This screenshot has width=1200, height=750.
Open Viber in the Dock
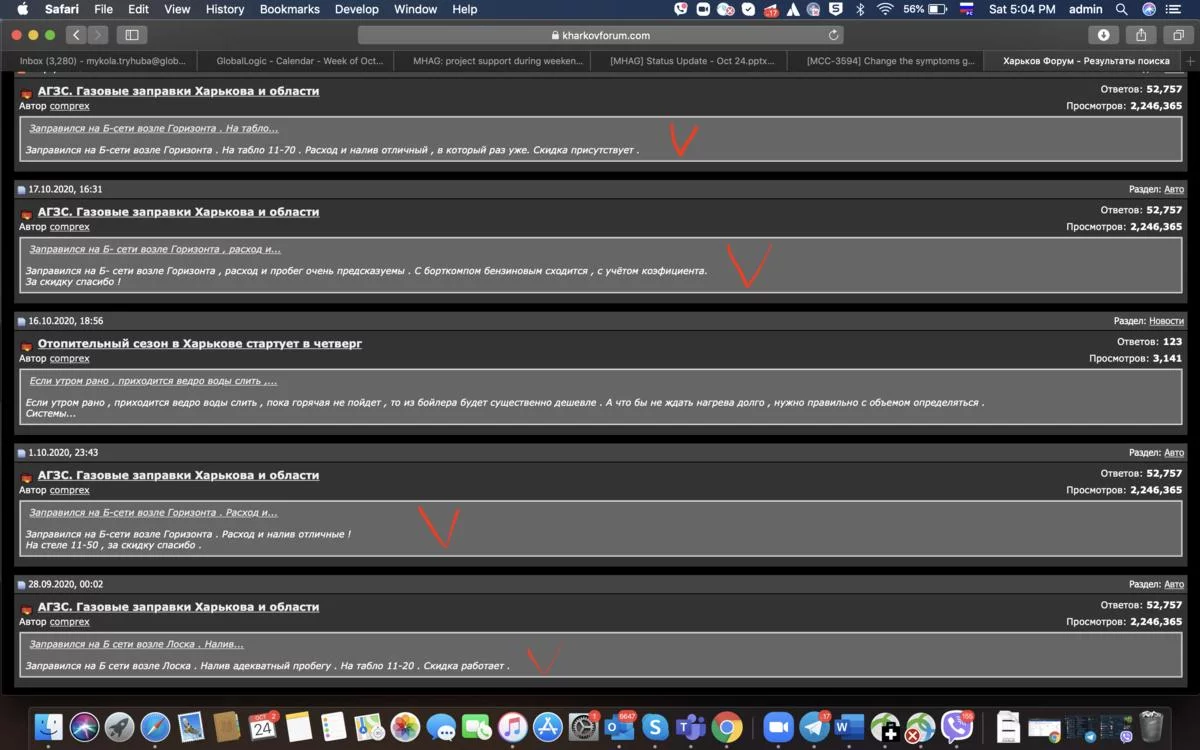point(957,727)
